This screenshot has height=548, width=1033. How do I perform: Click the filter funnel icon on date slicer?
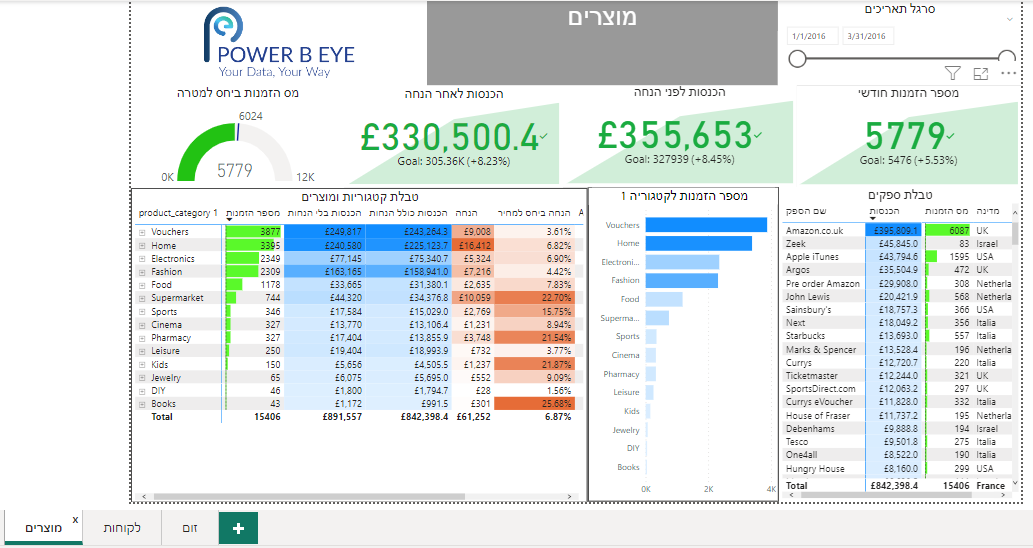click(x=953, y=73)
